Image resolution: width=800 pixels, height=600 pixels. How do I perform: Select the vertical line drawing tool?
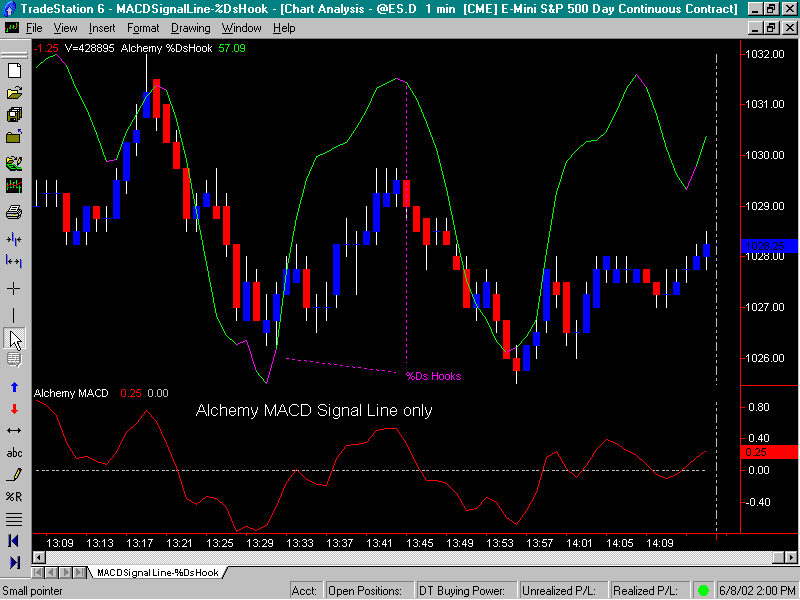click(x=14, y=315)
